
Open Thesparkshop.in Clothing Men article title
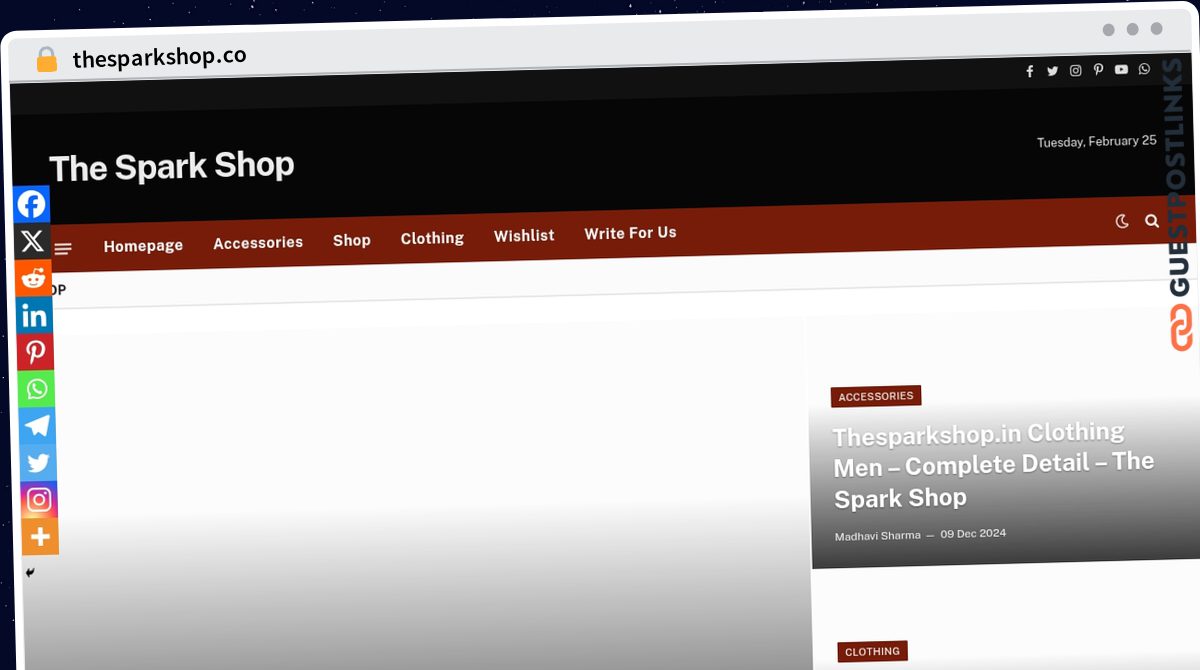point(994,465)
